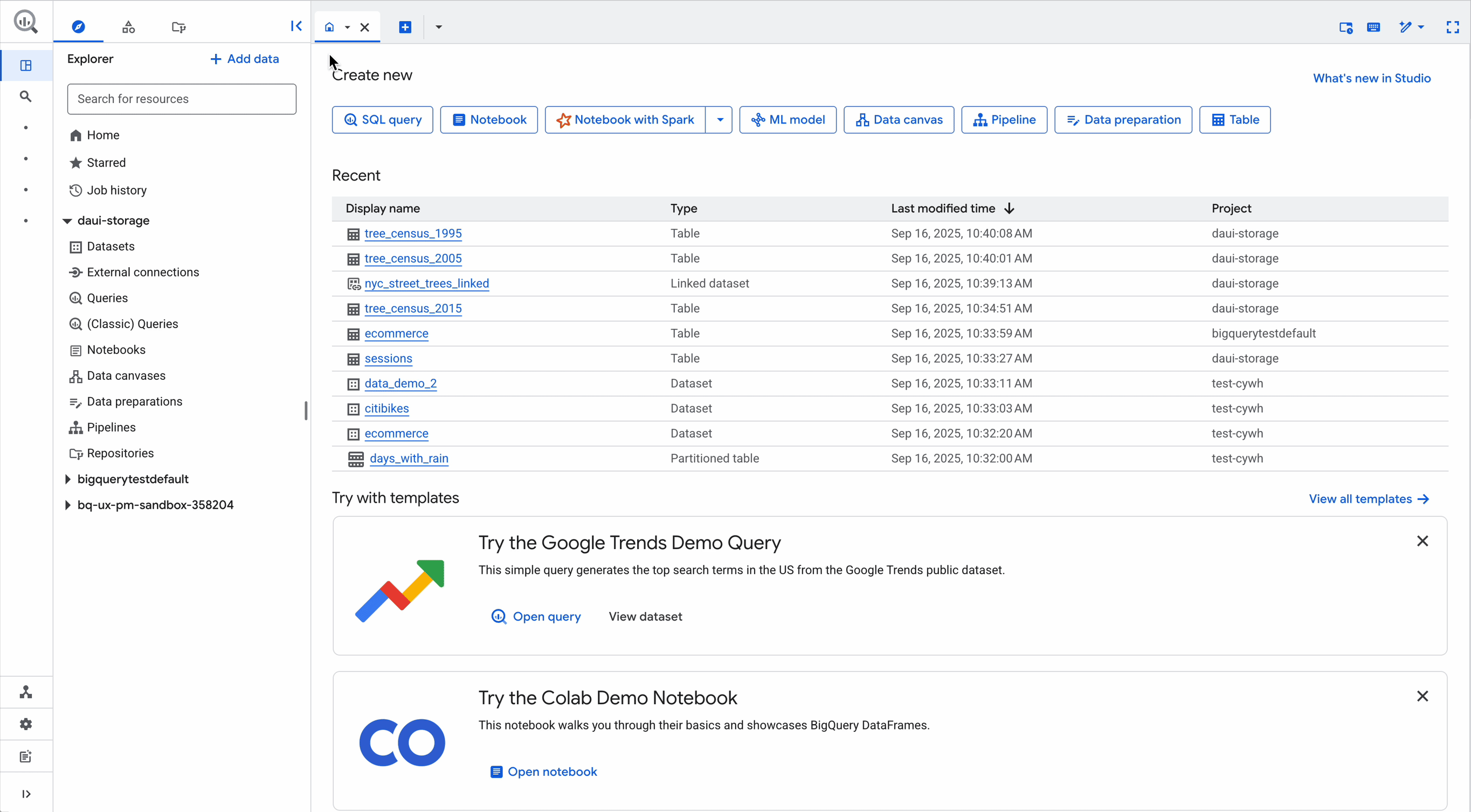Expand left navigation rail at bottom
The height and width of the screenshot is (812, 1471).
point(26,794)
